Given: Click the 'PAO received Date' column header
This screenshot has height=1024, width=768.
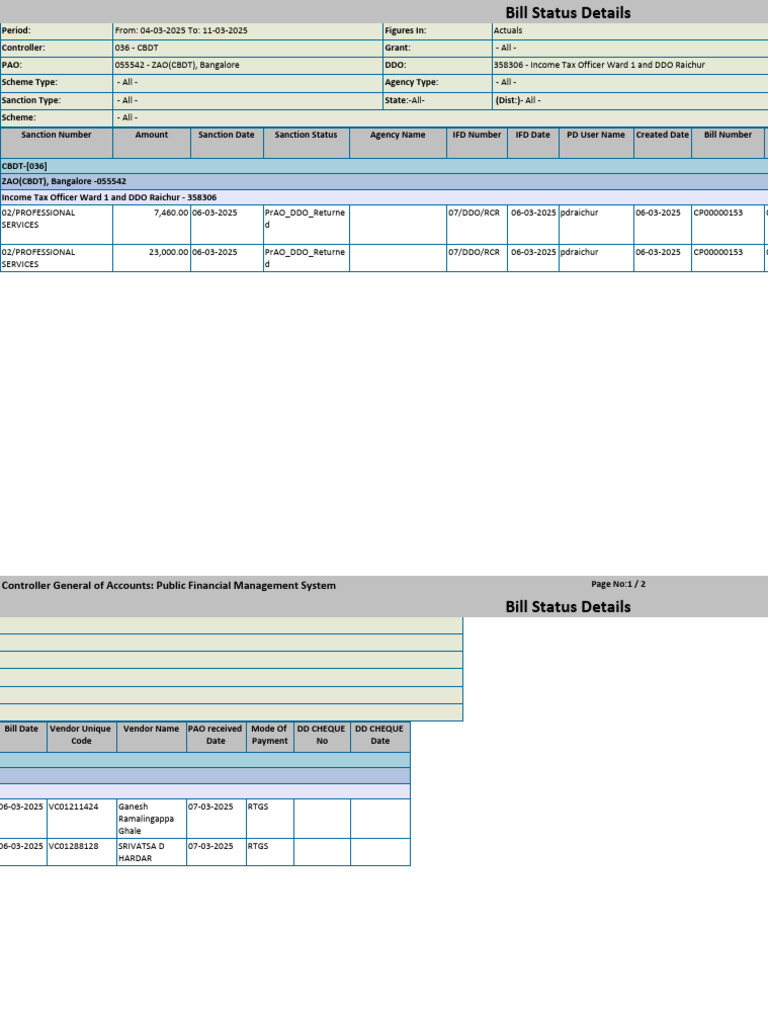Looking at the screenshot, I should point(215,735).
